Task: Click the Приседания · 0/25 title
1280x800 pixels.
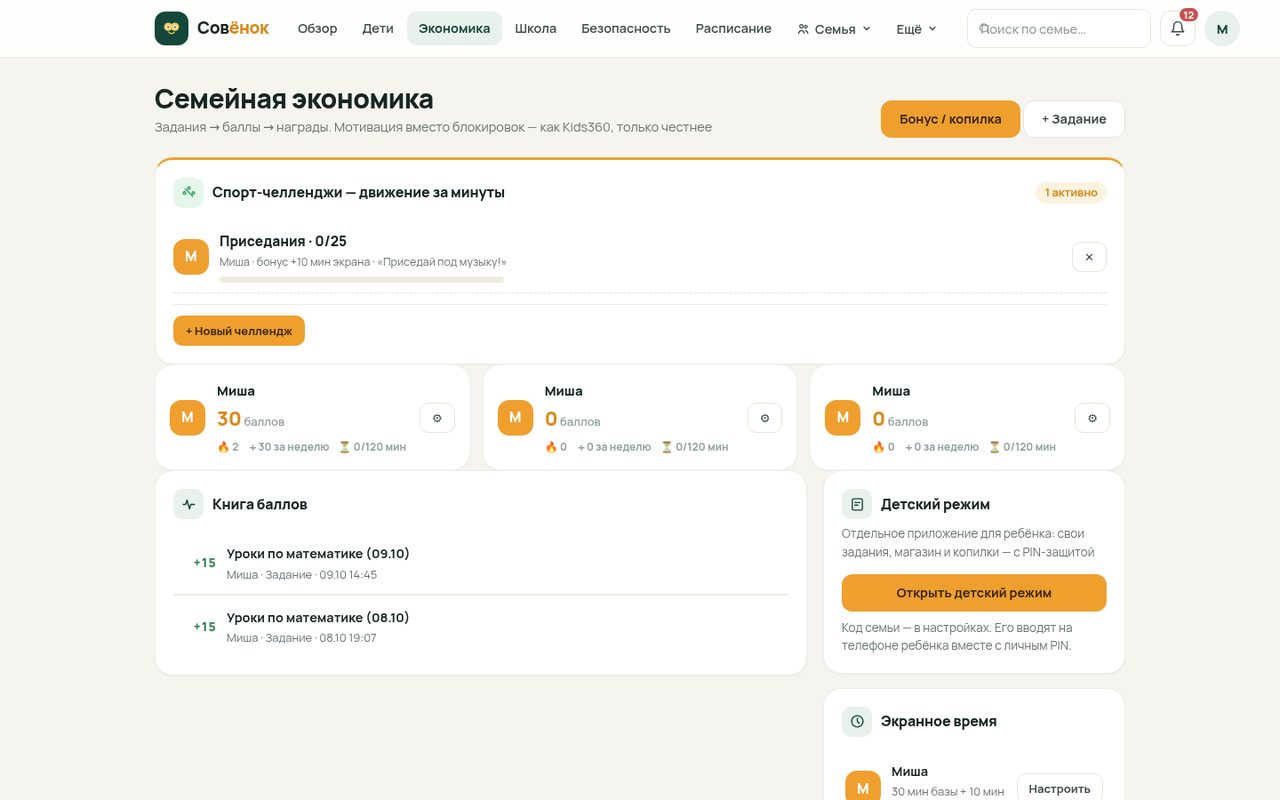Action: (x=283, y=241)
